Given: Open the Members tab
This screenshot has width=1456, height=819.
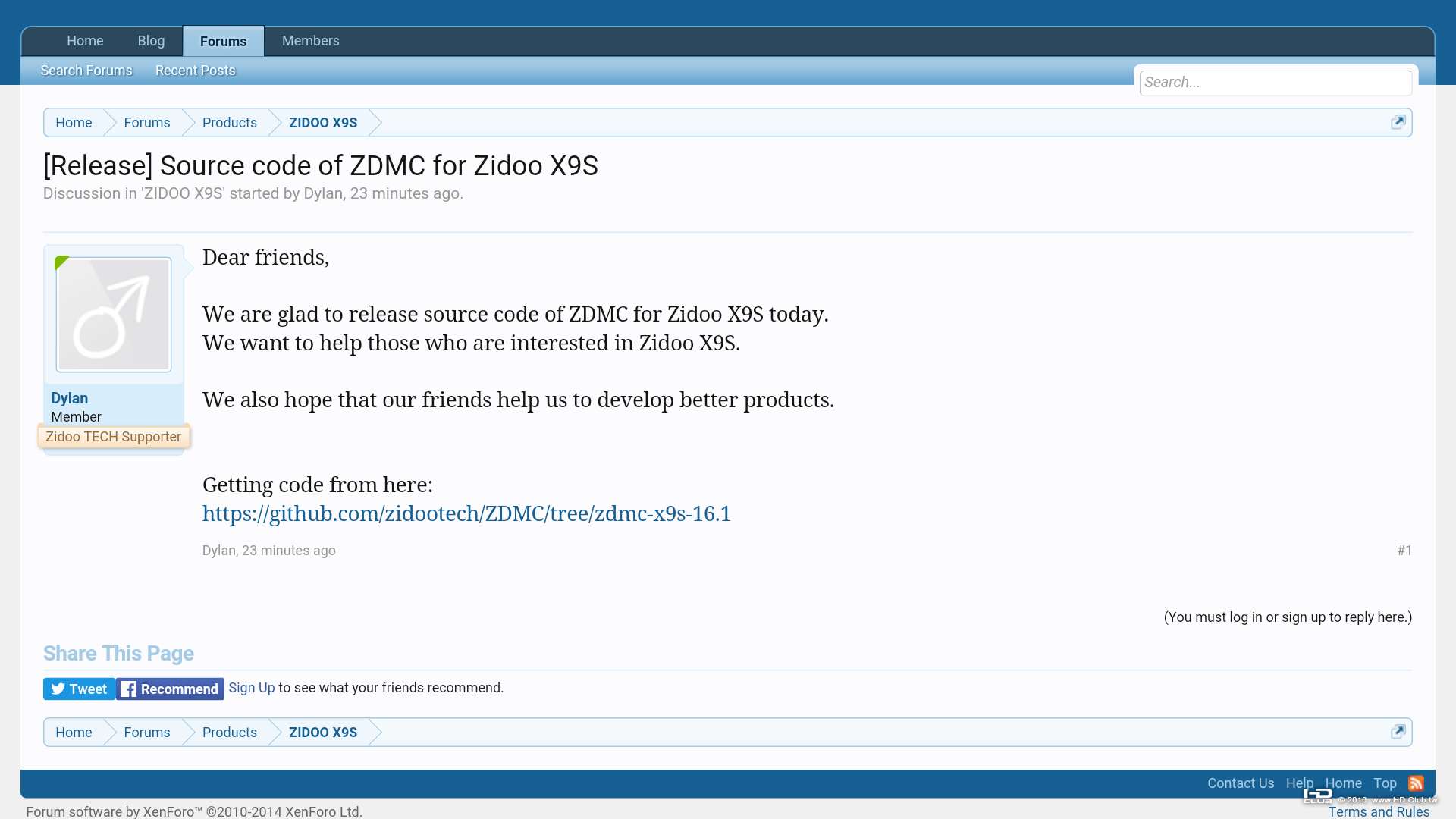Looking at the screenshot, I should pyautogui.click(x=310, y=41).
